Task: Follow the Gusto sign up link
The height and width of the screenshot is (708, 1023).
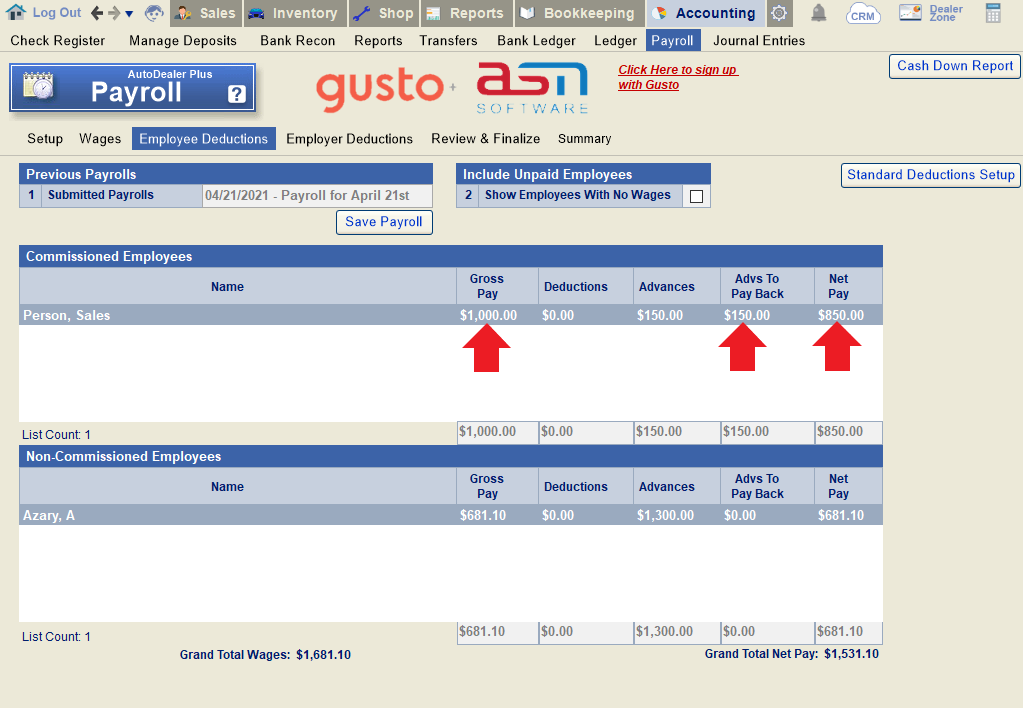Action: coord(677,77)
